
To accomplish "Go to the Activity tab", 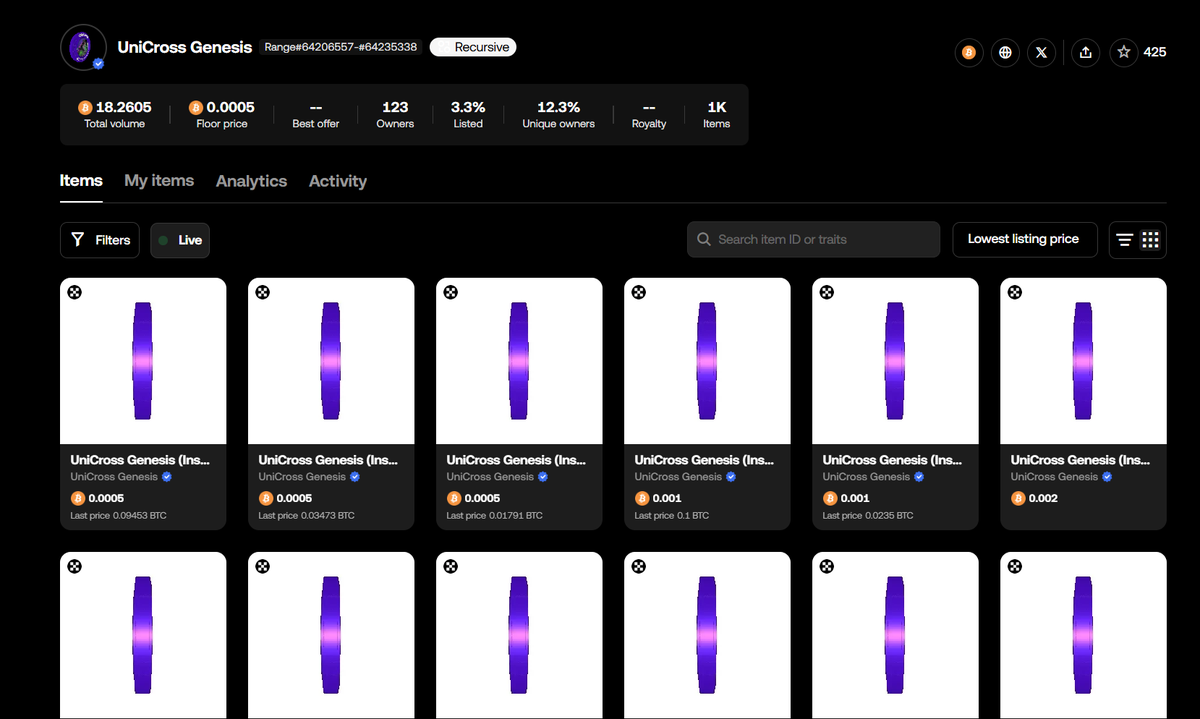I will (x=338, y=181).
